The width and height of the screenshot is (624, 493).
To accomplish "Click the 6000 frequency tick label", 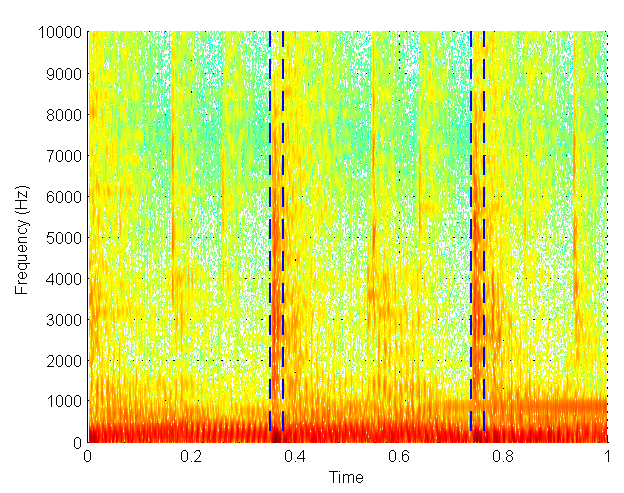I will tap(64, 197).
